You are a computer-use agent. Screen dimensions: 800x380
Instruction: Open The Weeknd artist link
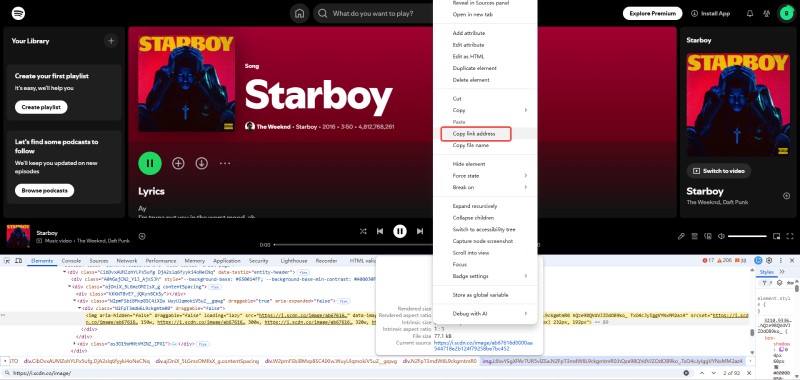tap(274, 126)
